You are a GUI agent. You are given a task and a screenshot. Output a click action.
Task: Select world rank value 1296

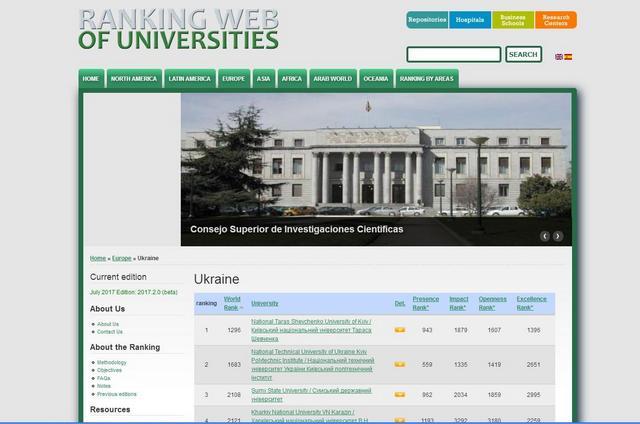click(x=234, y=330)
